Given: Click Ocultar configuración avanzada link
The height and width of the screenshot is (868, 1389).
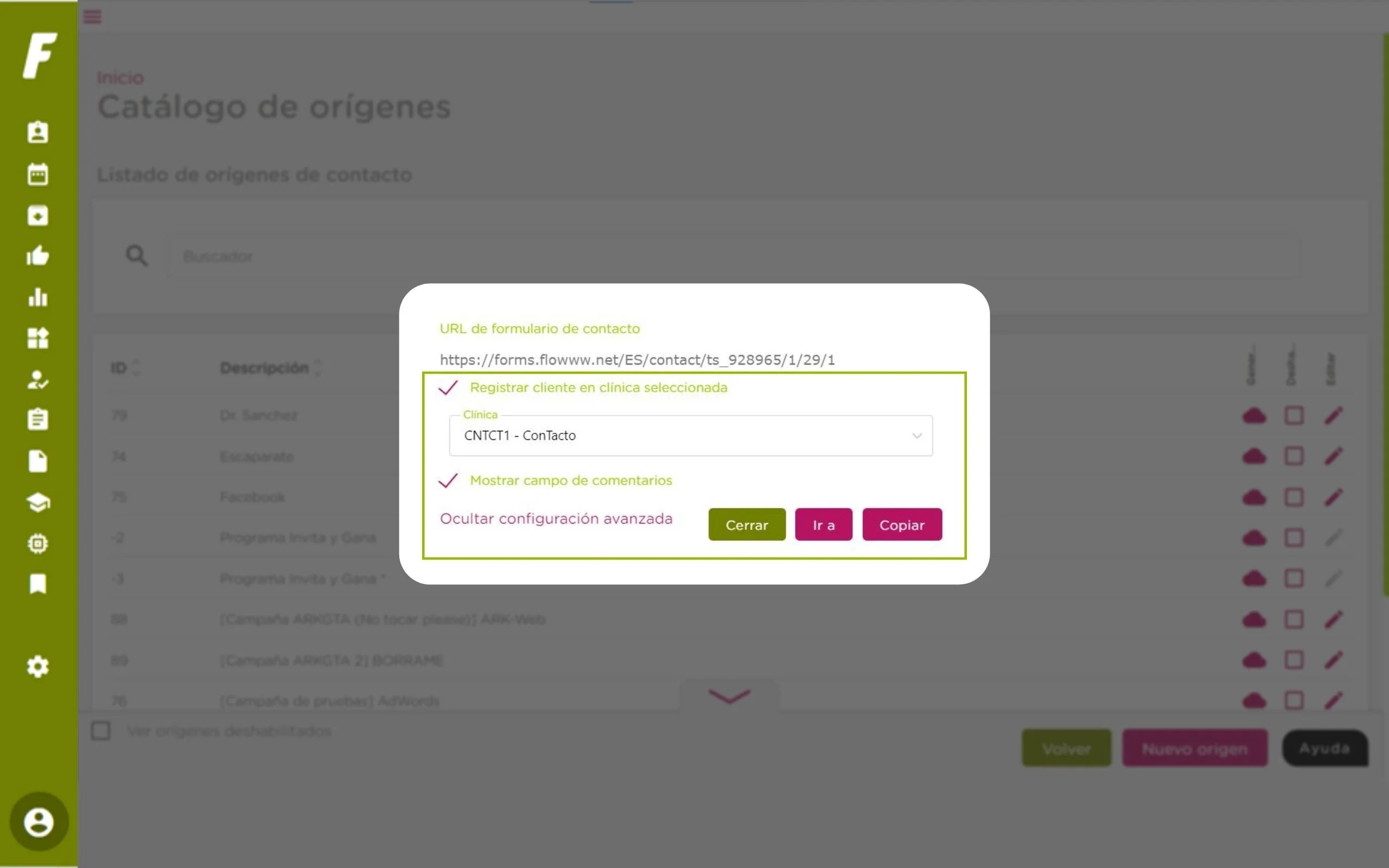Looking at the screenshot, I should click(x=556, y=519).
